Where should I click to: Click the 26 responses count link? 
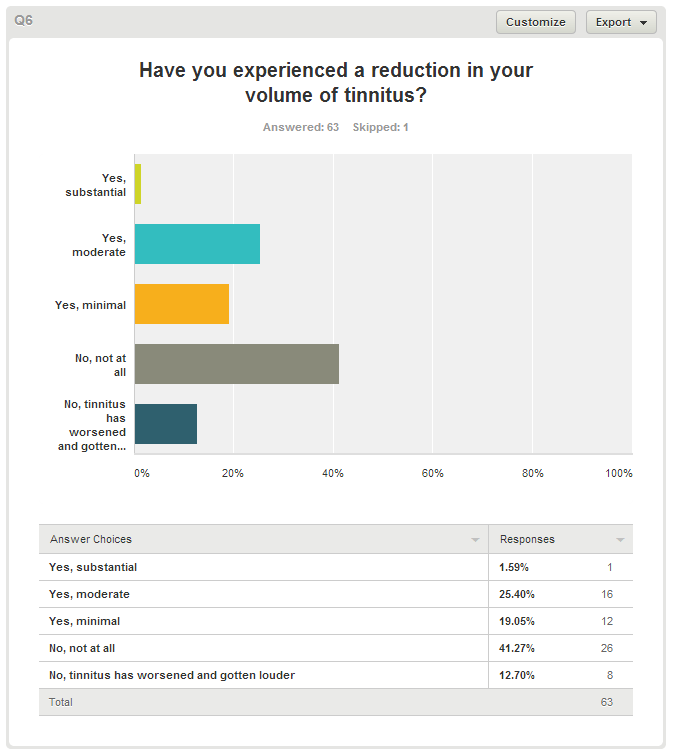pos(606,648)
